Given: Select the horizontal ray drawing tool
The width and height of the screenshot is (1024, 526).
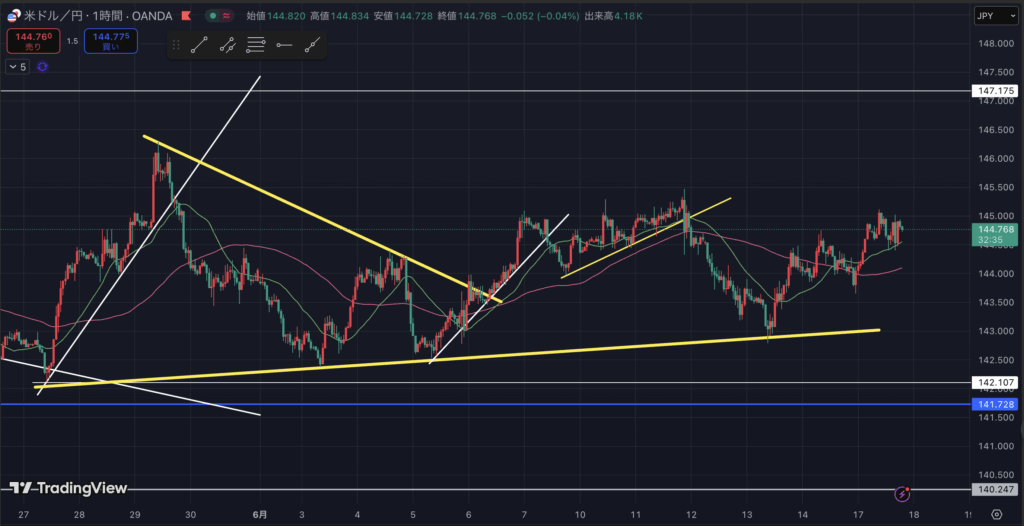Looking at the screenshot, I should click(x=284, y=45).
